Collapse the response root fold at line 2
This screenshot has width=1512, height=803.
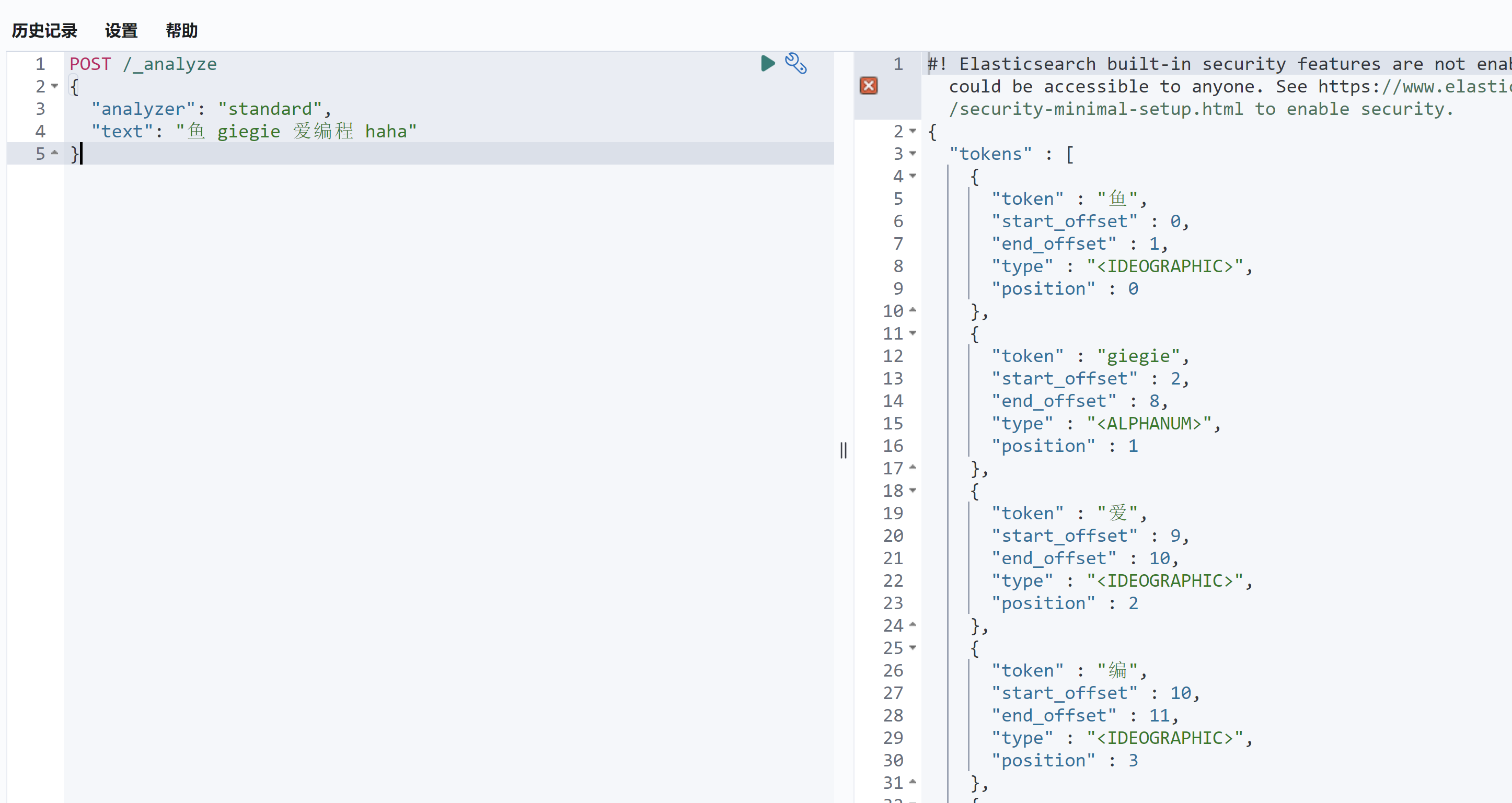point(913,131)
